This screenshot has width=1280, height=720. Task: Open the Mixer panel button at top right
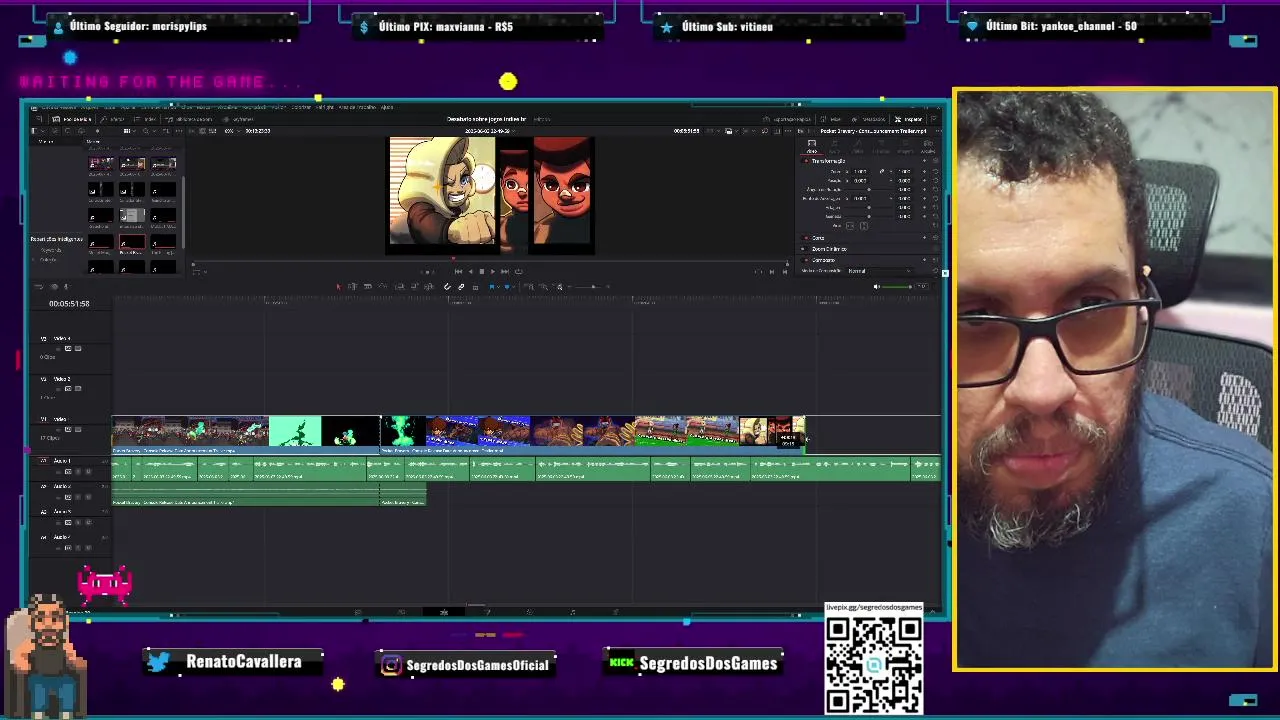[x=831, y=119]
